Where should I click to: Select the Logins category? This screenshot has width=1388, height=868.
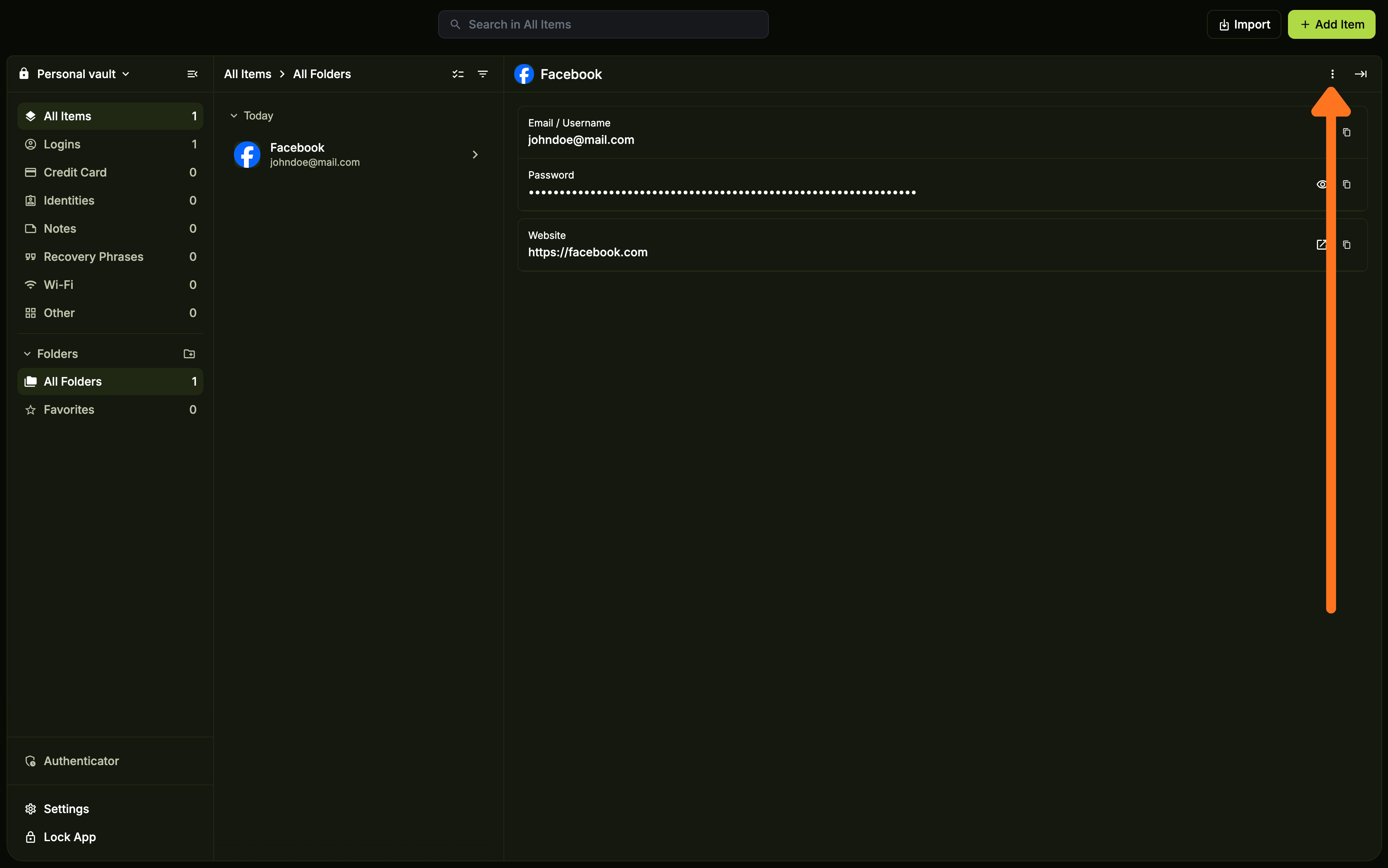(x=110, y=144)
